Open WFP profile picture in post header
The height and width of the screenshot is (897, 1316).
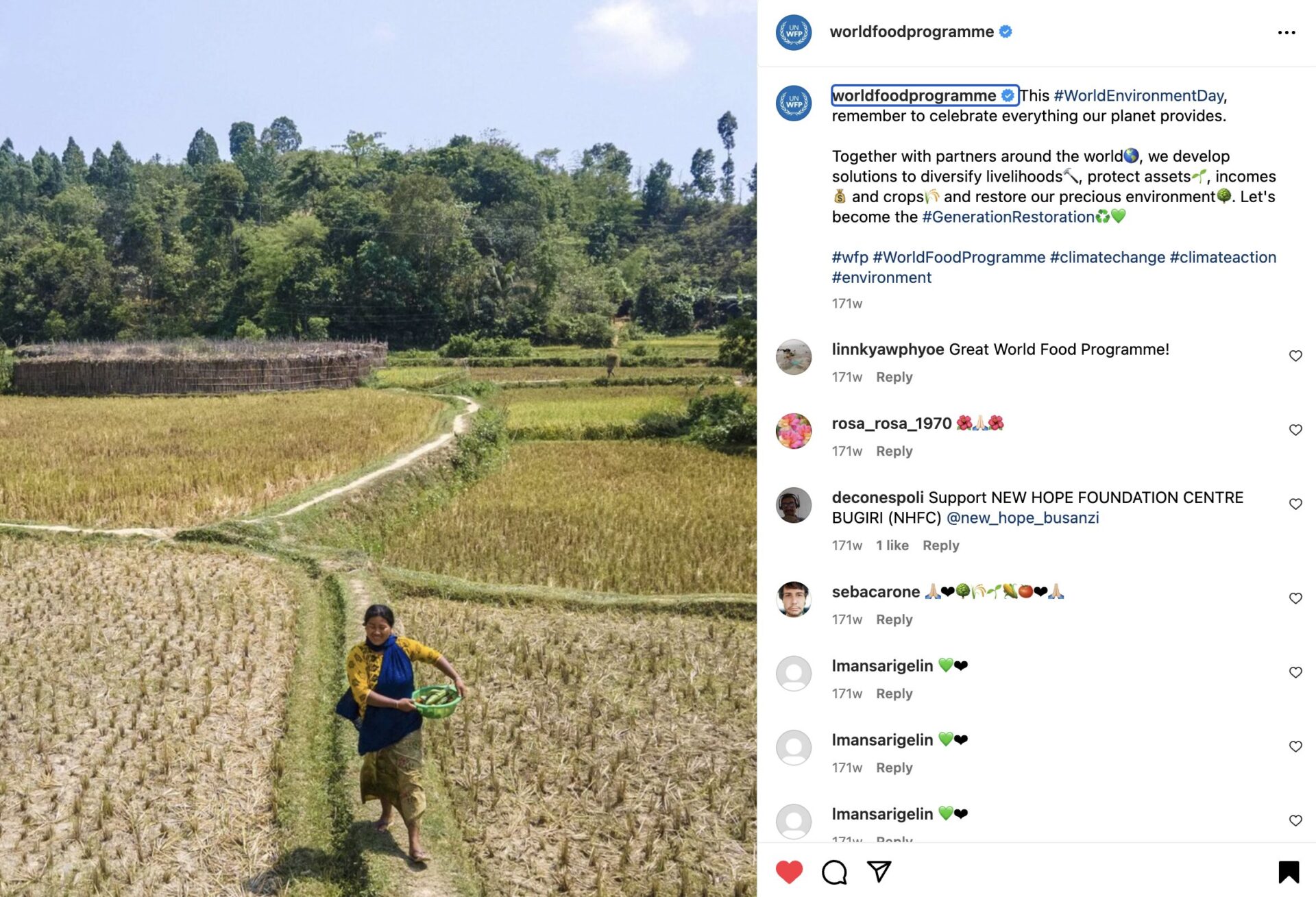point(794,32)
